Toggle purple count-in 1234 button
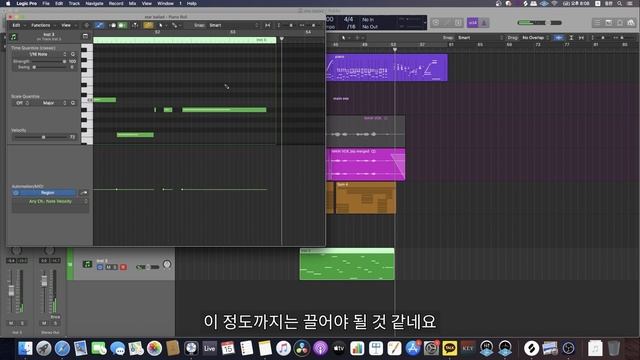Viewport: 640px width, 360px height. point(473,23)
